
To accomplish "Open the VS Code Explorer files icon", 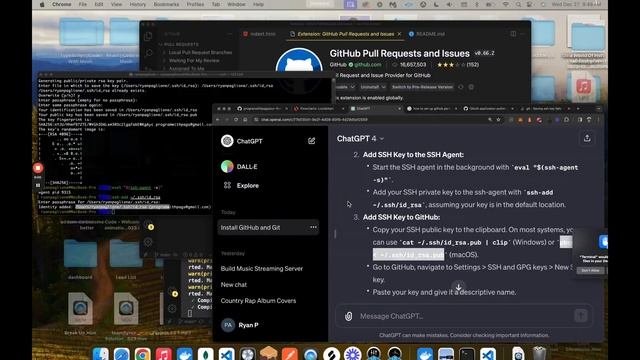I will (148, 36).
